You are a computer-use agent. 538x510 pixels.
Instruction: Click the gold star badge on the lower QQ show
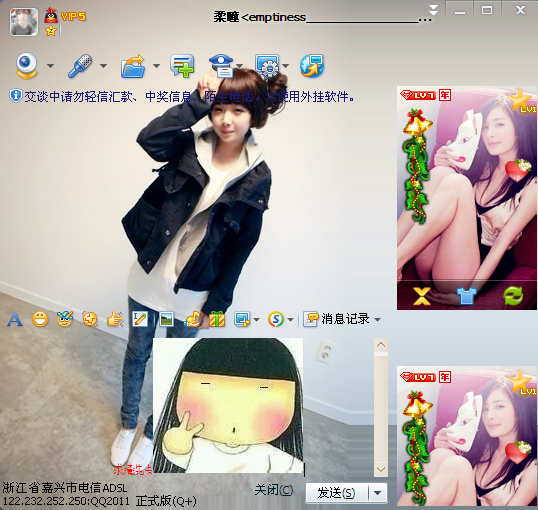522,383
